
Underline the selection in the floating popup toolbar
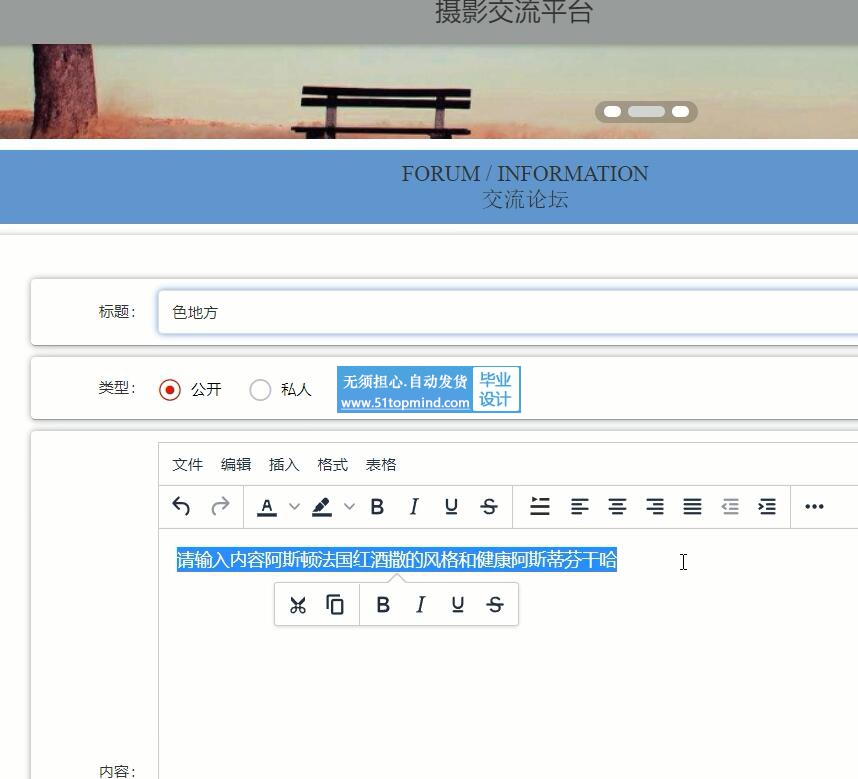(458, 605)
